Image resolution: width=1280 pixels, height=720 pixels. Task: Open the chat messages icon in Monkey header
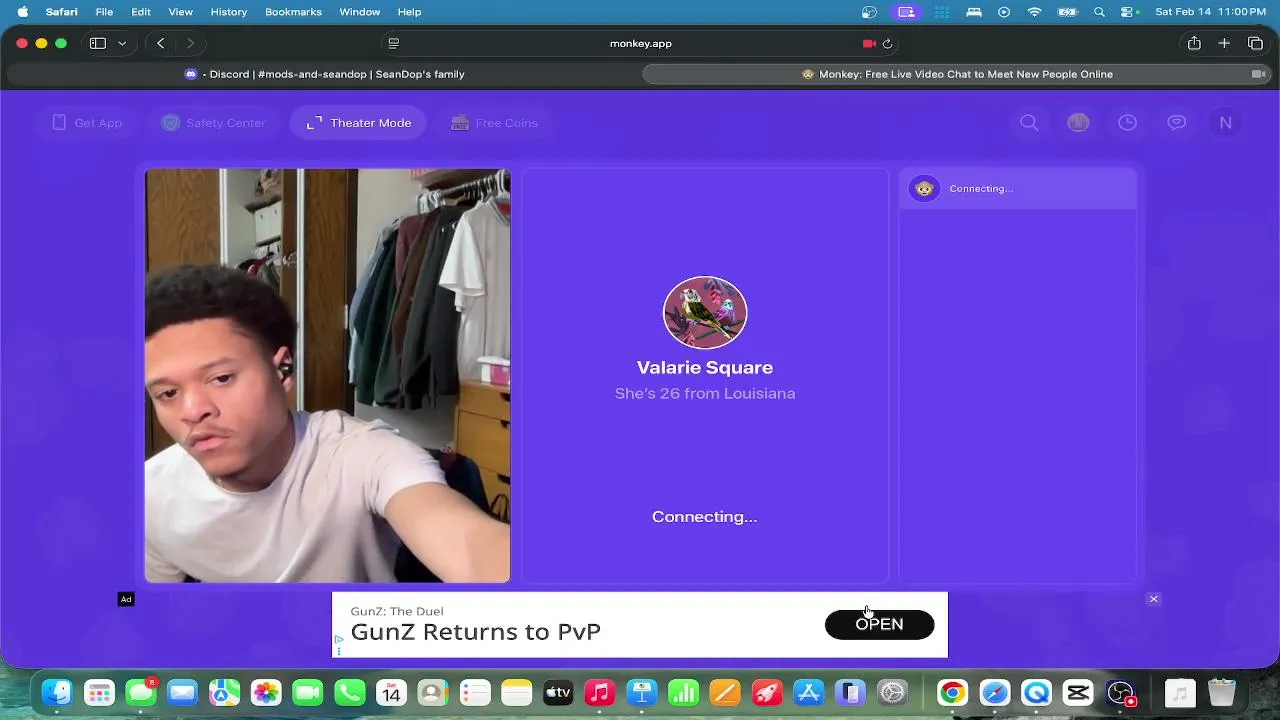pos(1177,123)
